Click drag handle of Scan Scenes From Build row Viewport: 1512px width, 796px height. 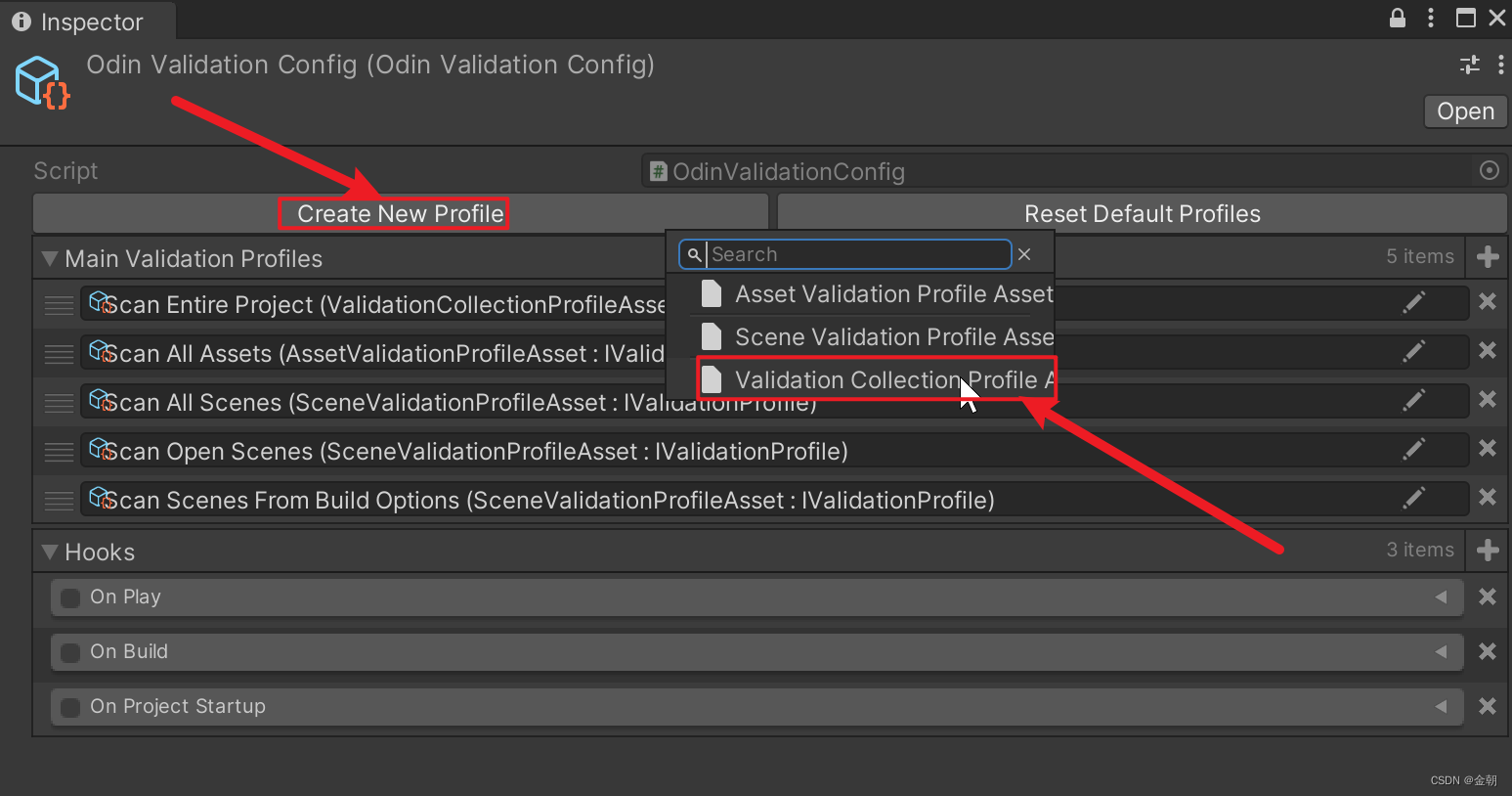tap(59, 501)
